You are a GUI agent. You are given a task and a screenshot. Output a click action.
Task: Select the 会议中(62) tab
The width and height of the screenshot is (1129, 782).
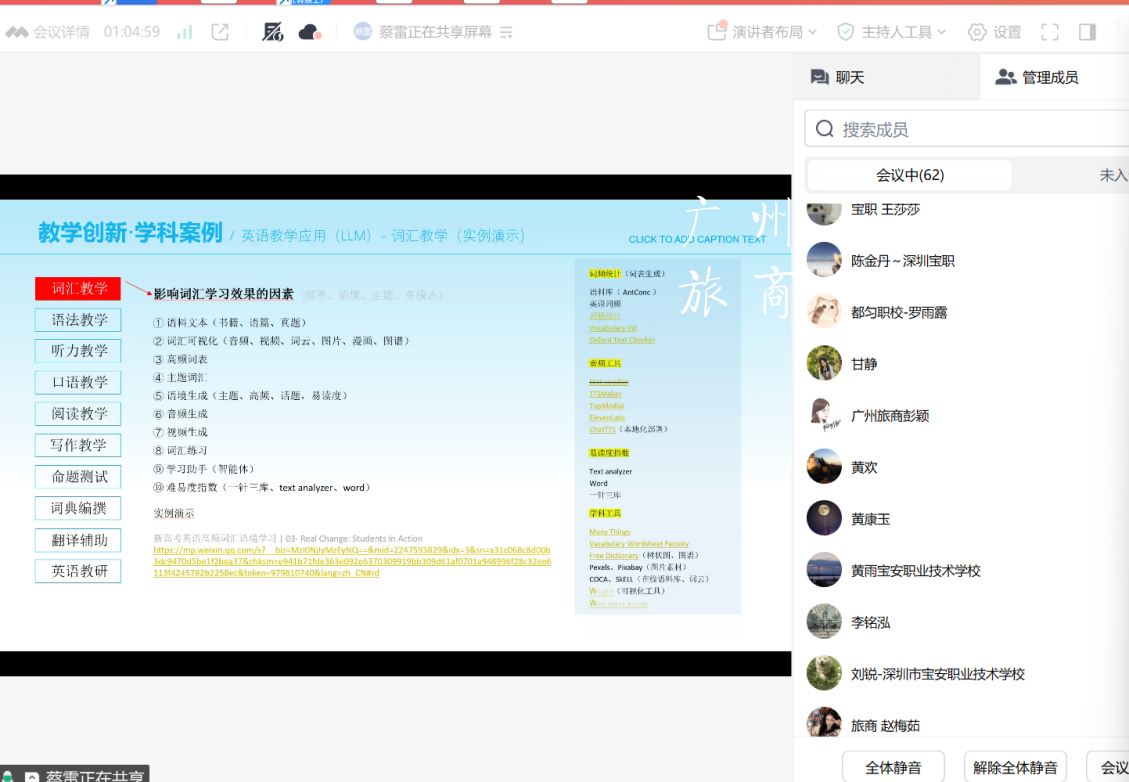click(x=909, y=175)
